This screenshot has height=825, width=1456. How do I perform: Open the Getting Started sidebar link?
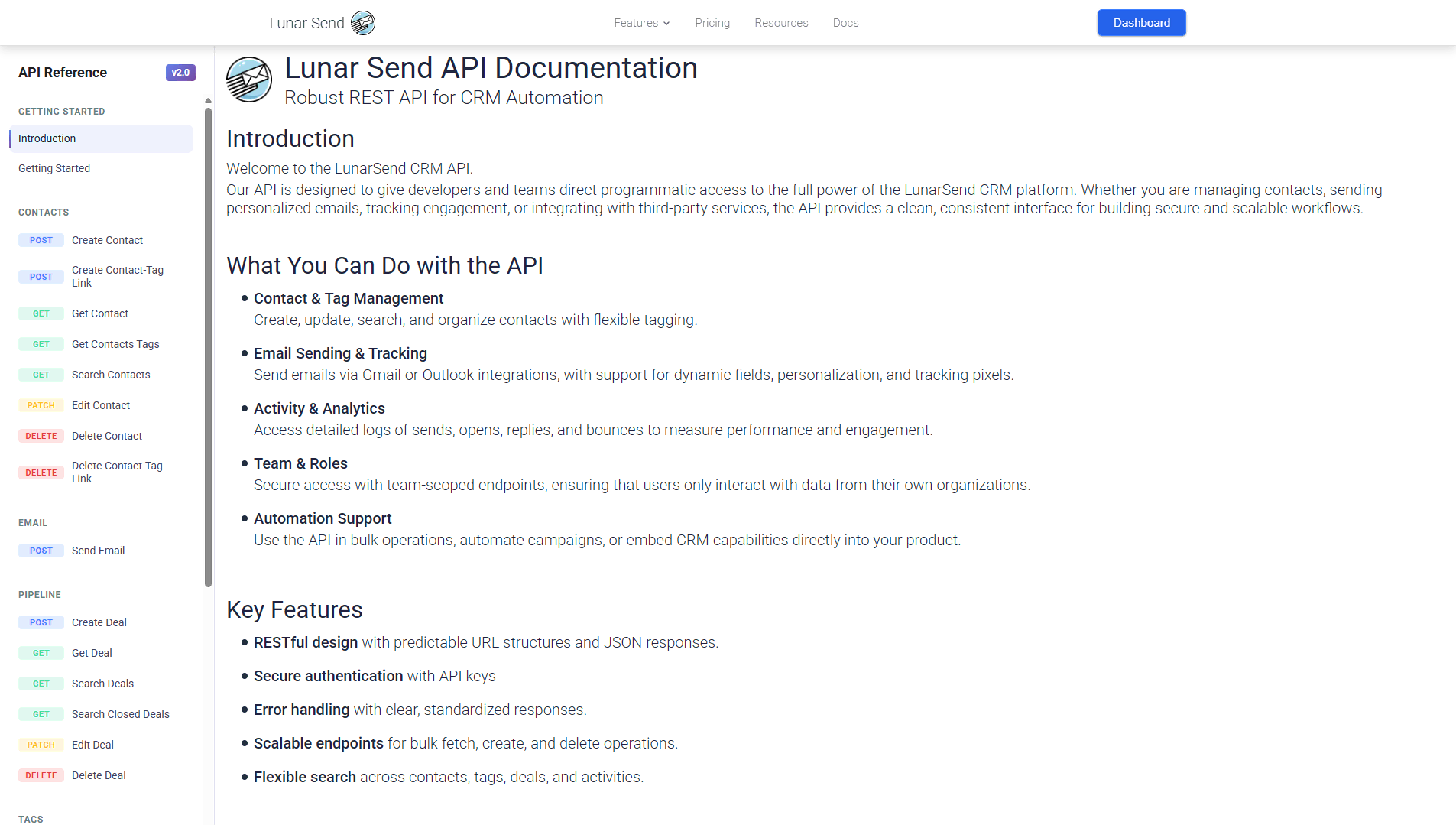coord(54,168)
